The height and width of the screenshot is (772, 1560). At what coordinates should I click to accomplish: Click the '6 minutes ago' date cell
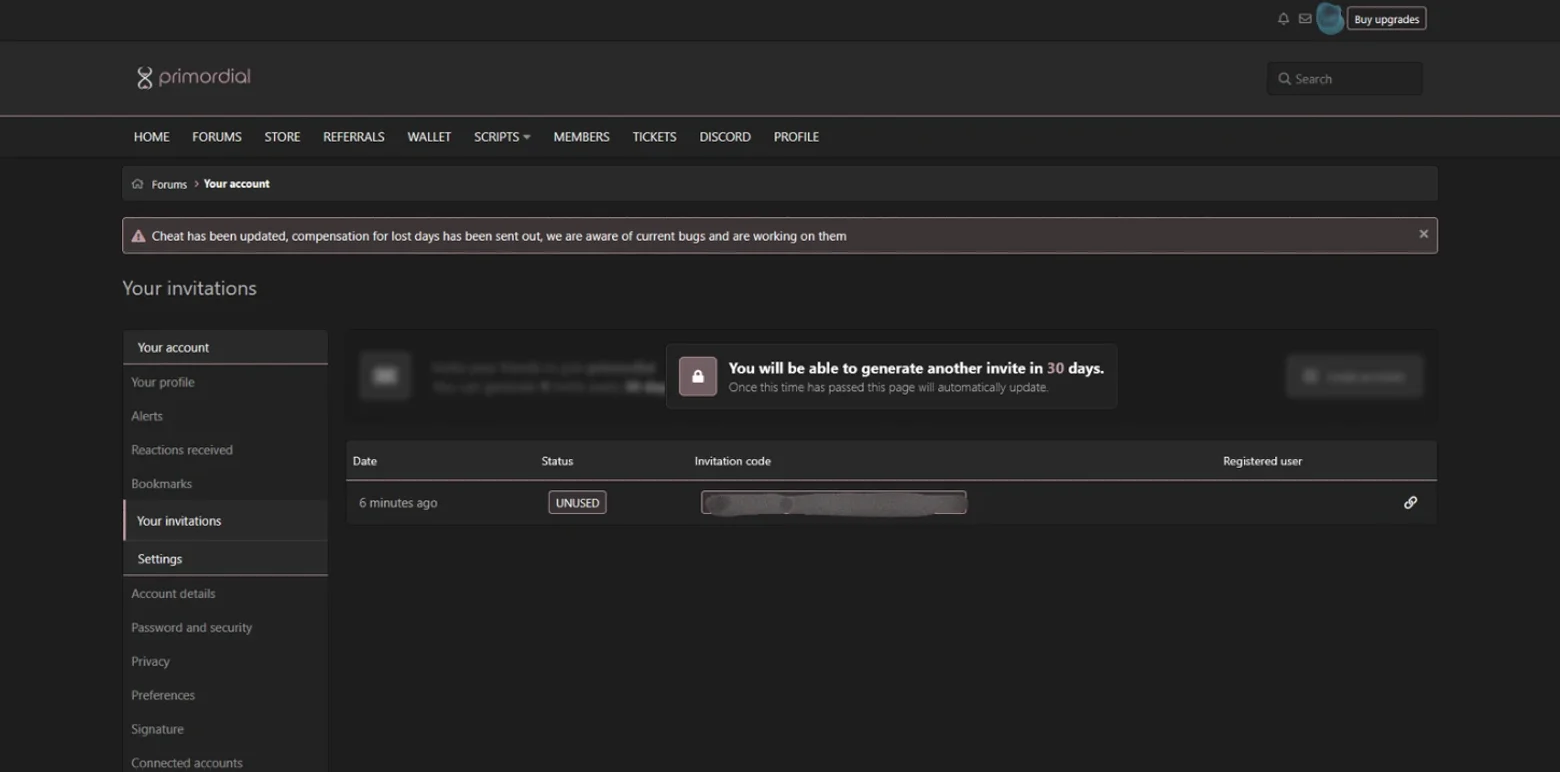(x=398, y=503)
